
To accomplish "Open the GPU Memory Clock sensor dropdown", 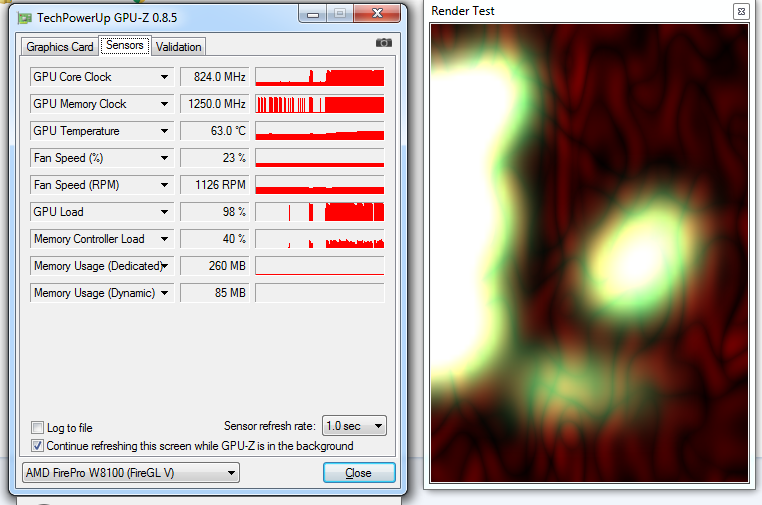I will tap(164, 104).
